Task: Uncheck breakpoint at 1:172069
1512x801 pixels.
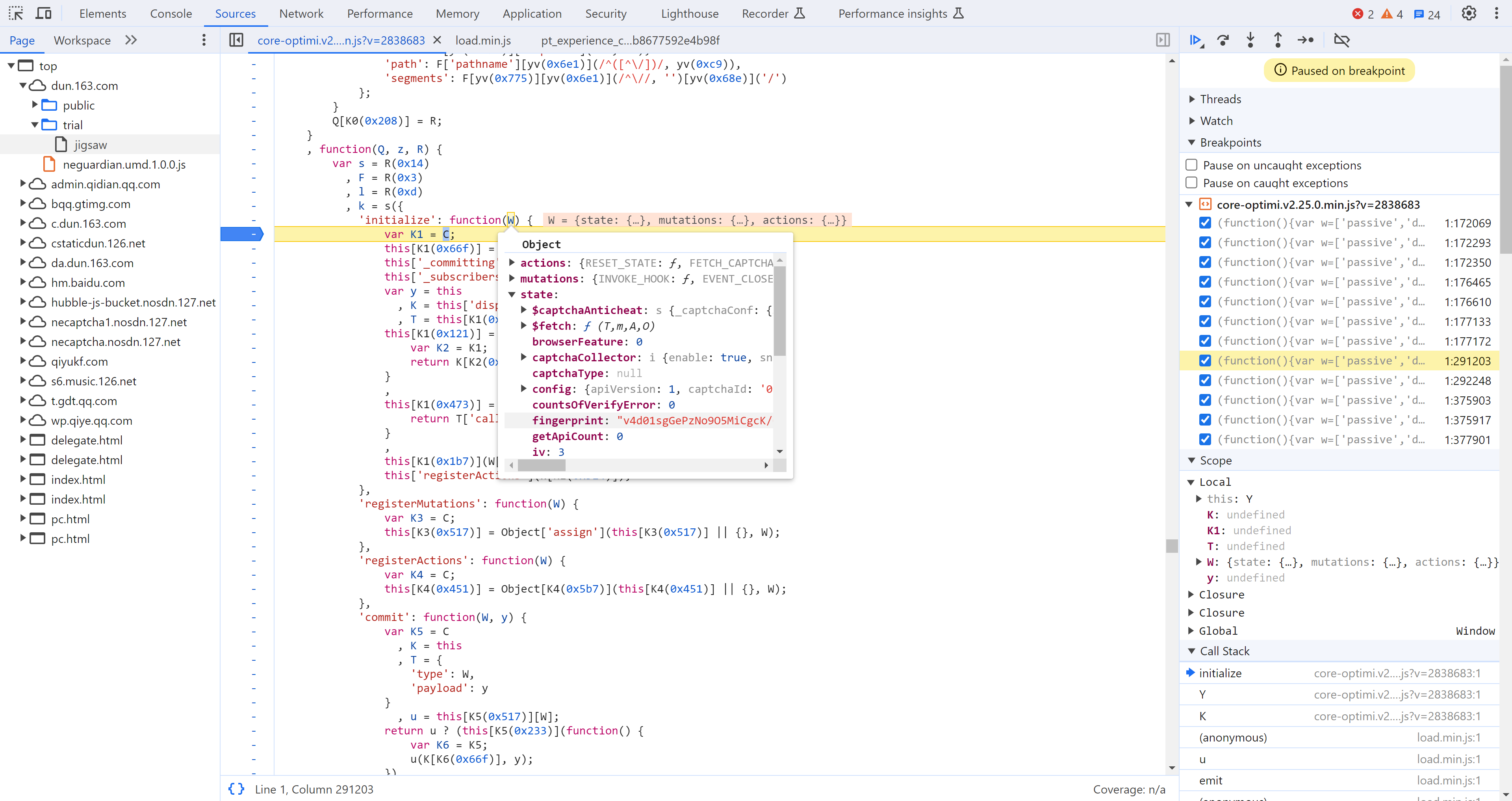Action: coord(1205,223)
